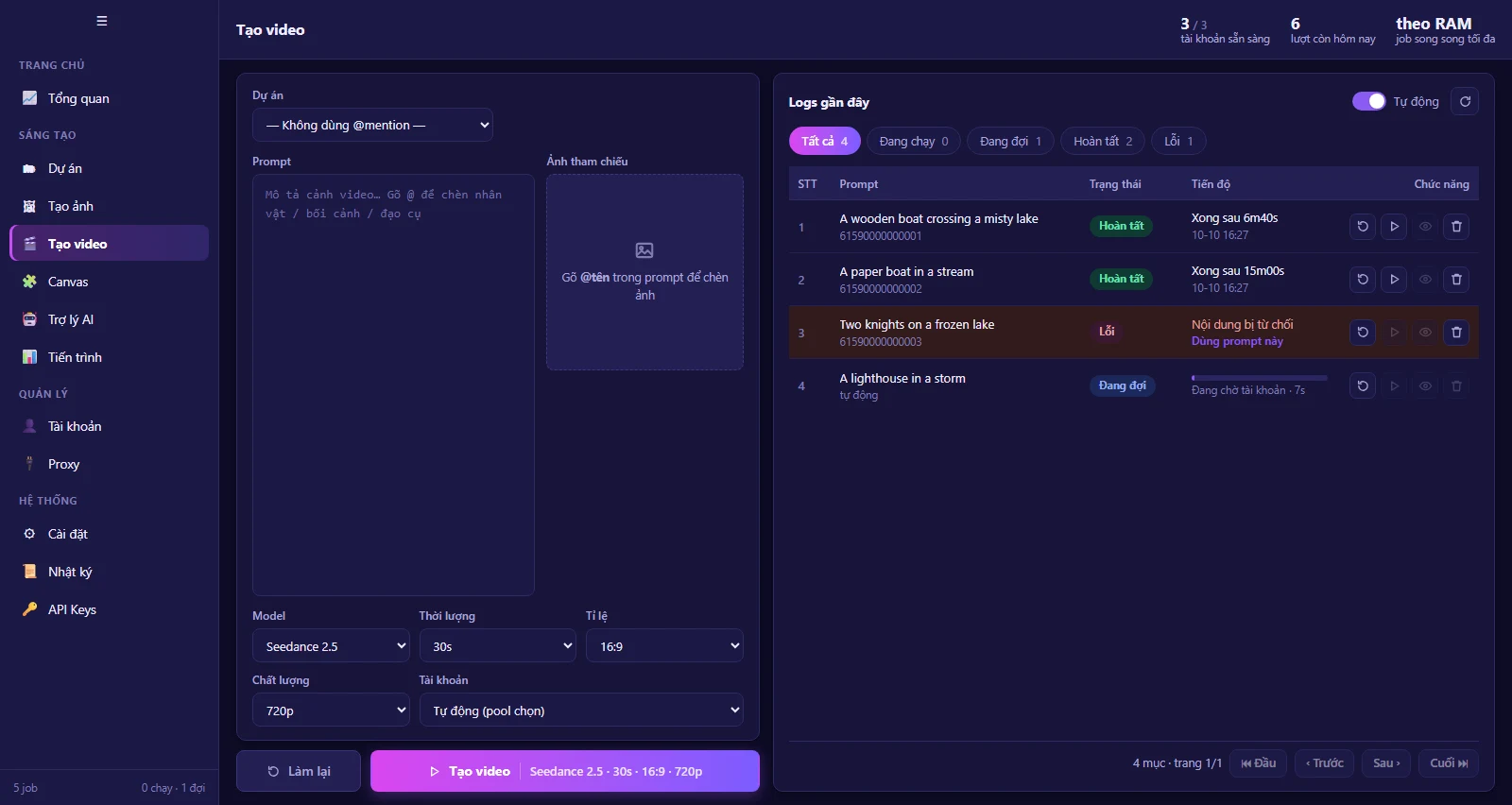The image size is (1512, 805).
Task: Play the paper boat video
Action: pyautogui.click(x=1394, y=280)
